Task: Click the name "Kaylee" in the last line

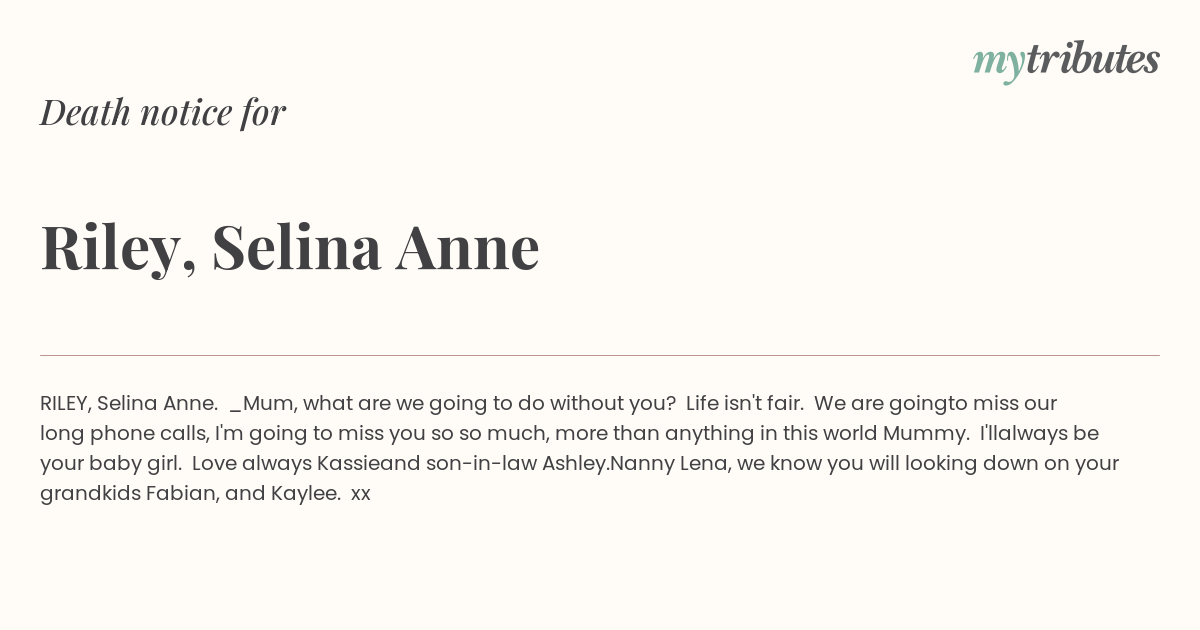Action: pos(305,494)
